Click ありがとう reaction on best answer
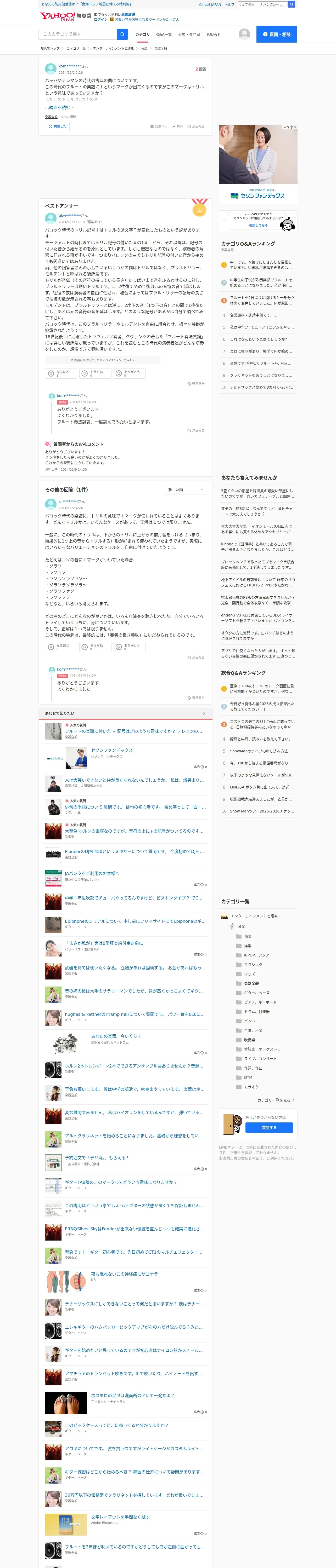Screen dimensions: 336x1568 (129, 373)
